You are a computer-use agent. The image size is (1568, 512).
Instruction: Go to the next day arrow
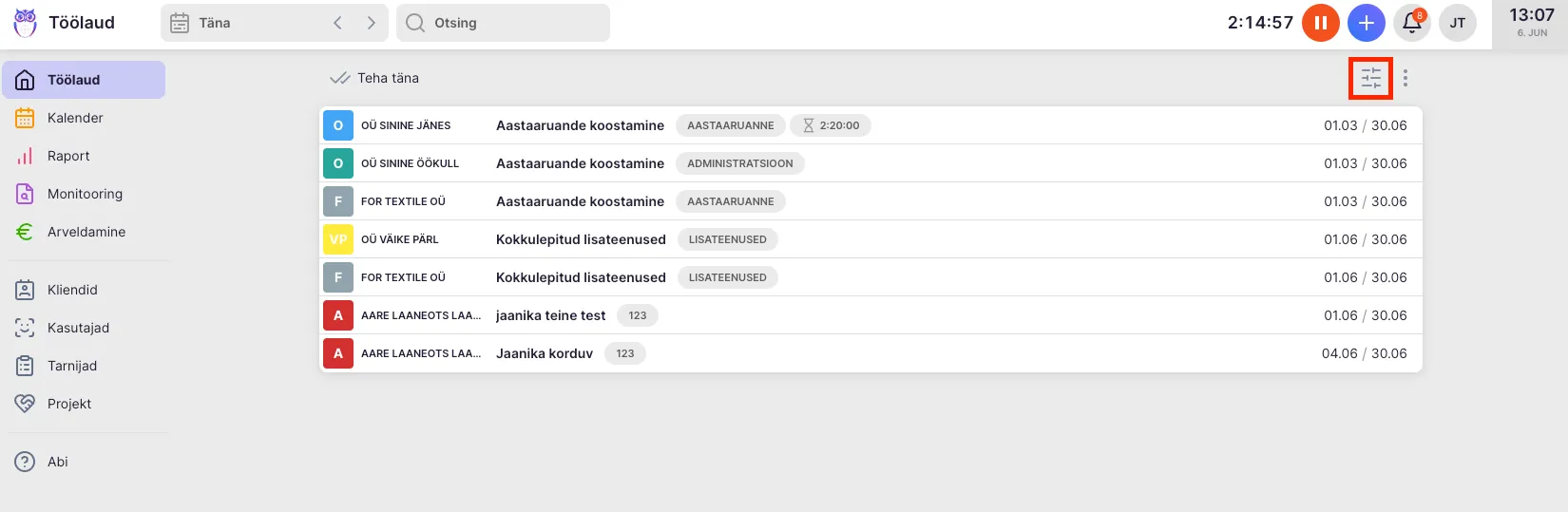click(x=371, y=23)
